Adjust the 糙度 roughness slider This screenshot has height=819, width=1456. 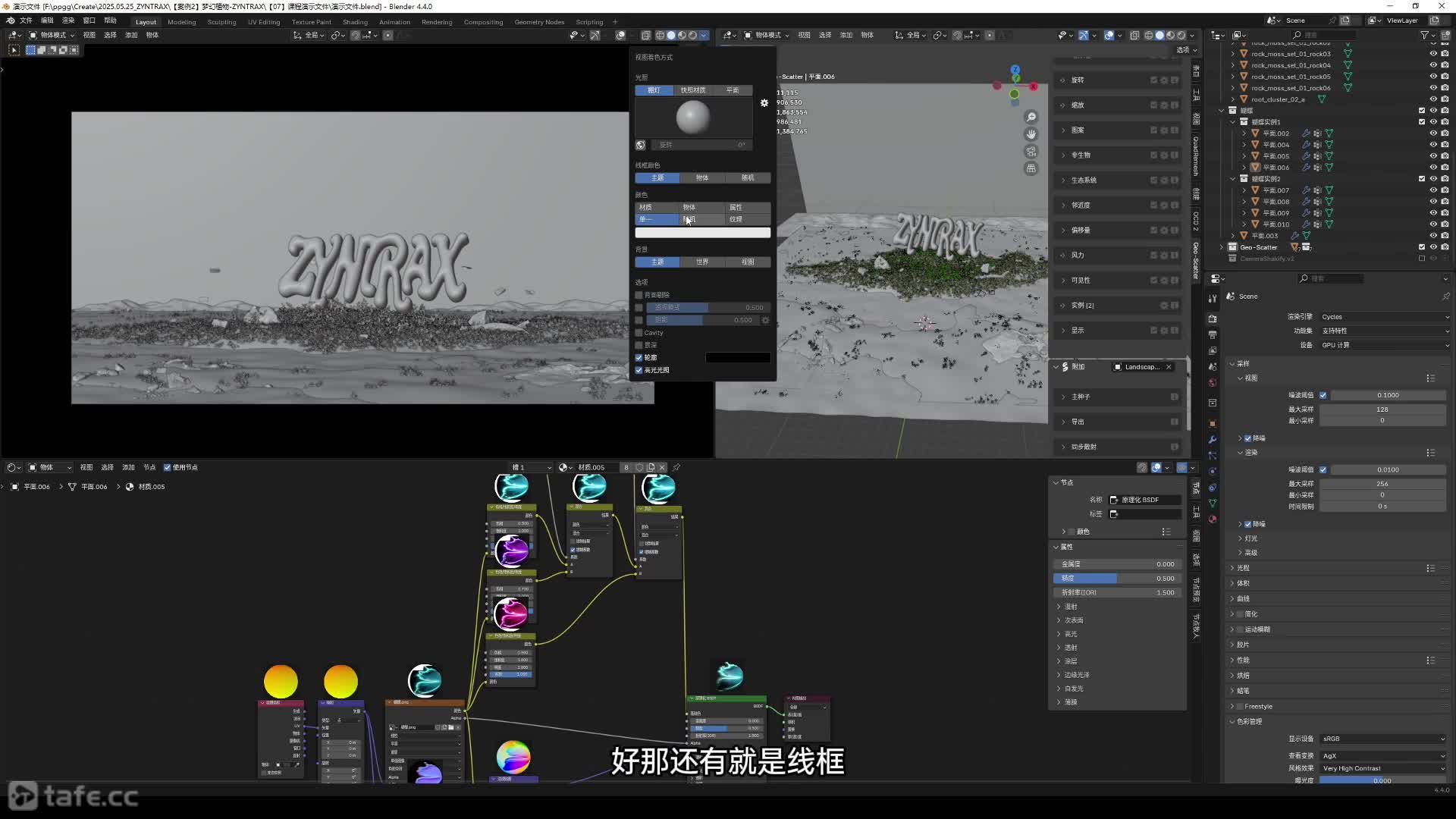(1116, 579)
